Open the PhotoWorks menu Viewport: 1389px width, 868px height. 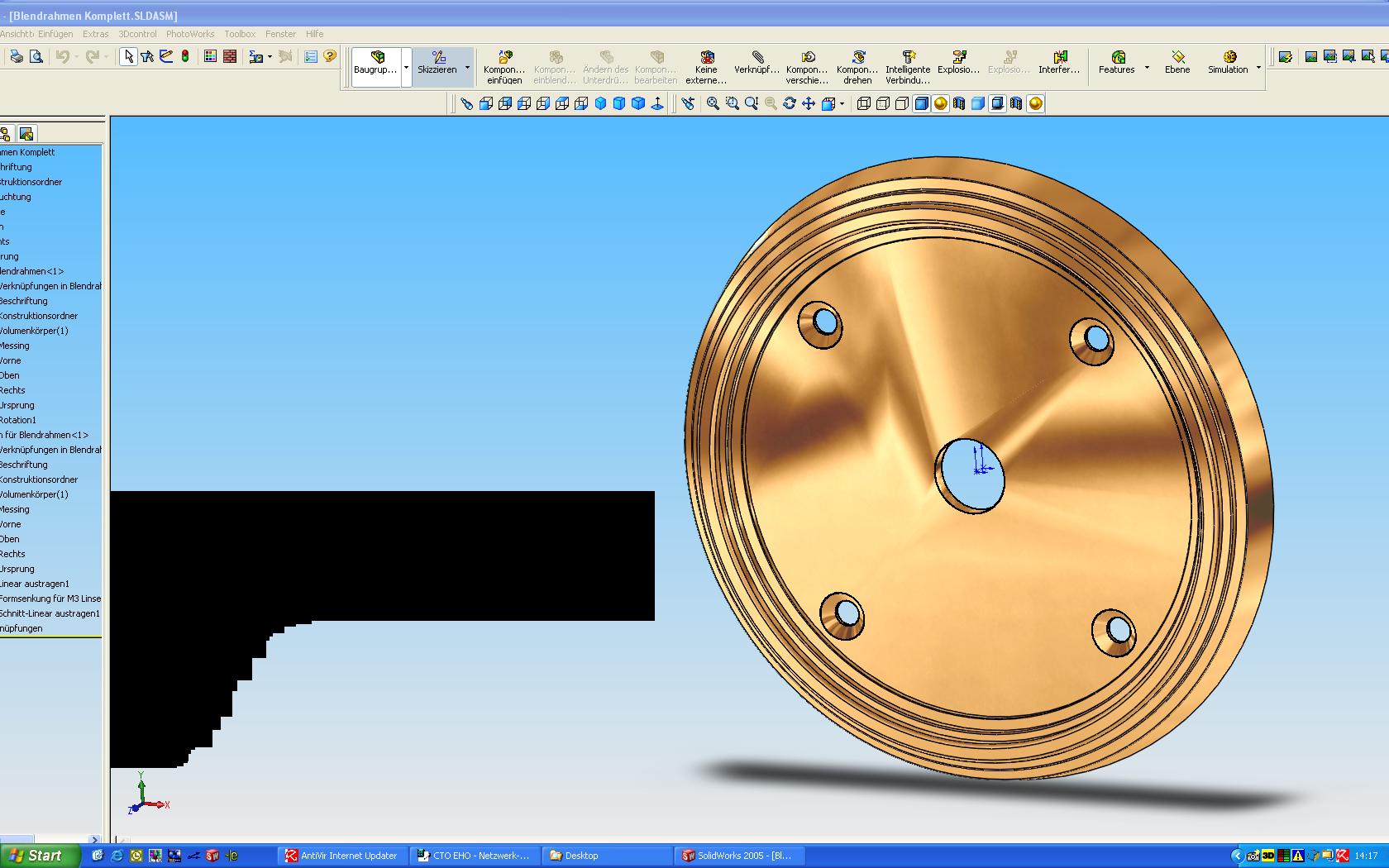pyautogui.click(x=190, y=34)
